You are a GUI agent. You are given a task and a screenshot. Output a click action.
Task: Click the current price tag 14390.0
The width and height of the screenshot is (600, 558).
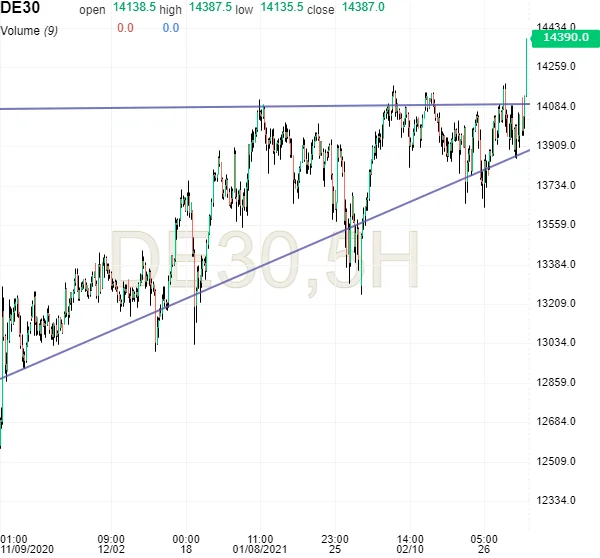[x=565, y=37]
